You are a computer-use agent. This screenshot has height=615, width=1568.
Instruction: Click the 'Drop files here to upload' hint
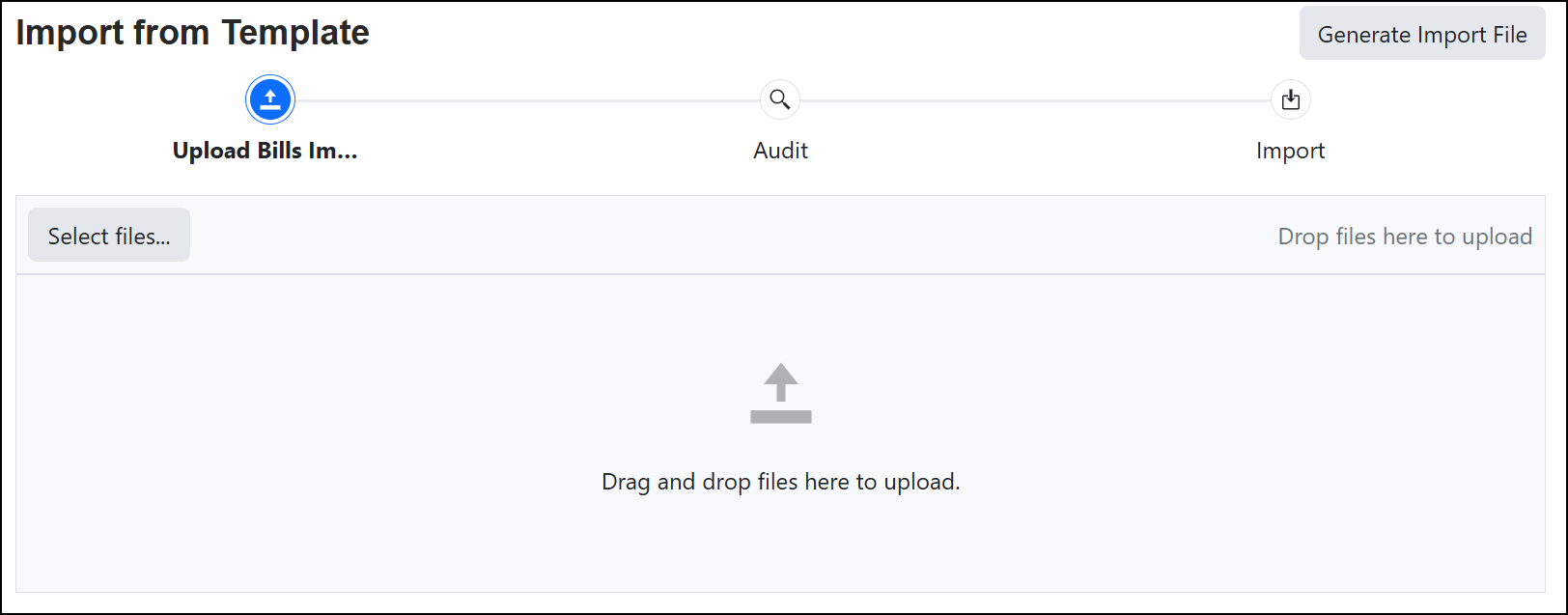pyautogui.click(x=1404, y=237)
